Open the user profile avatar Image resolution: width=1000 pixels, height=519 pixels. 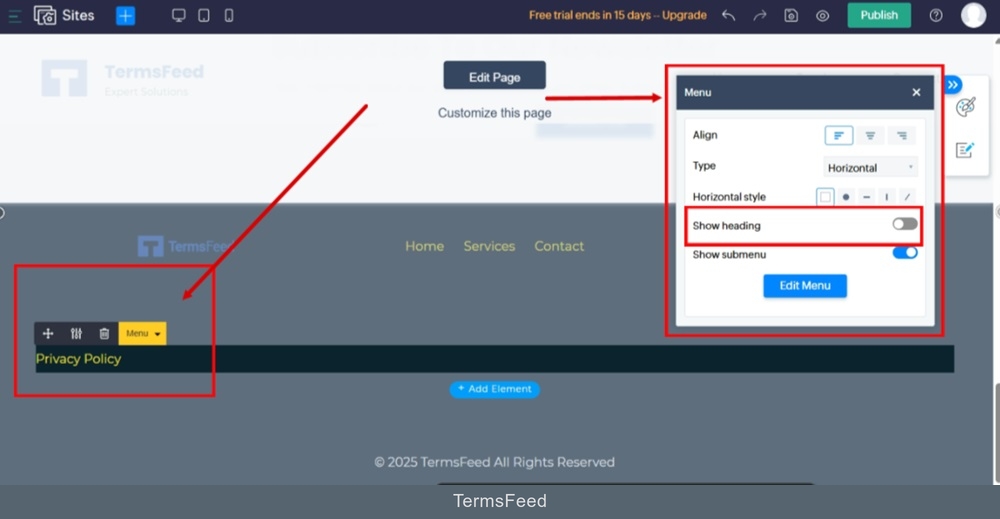tap(973, 15)
